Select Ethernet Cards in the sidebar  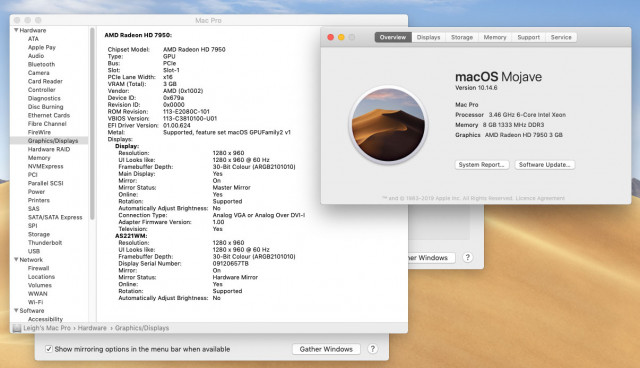49,115
